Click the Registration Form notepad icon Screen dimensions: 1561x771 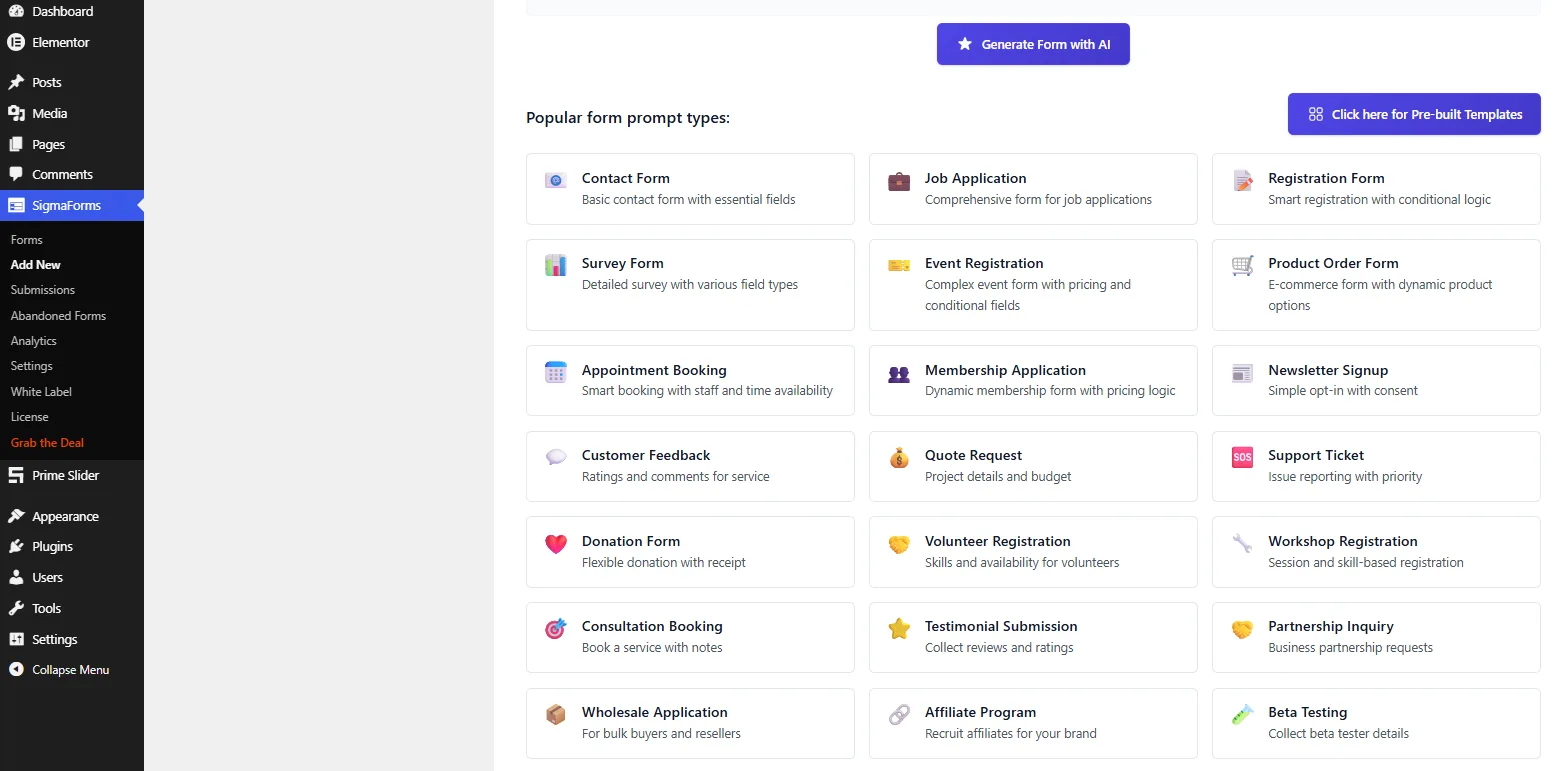[x=1242, y=180]
